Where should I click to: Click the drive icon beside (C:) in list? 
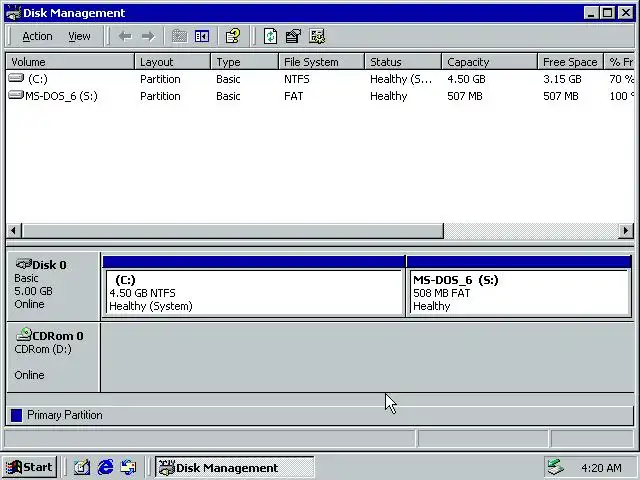[16, 78]
